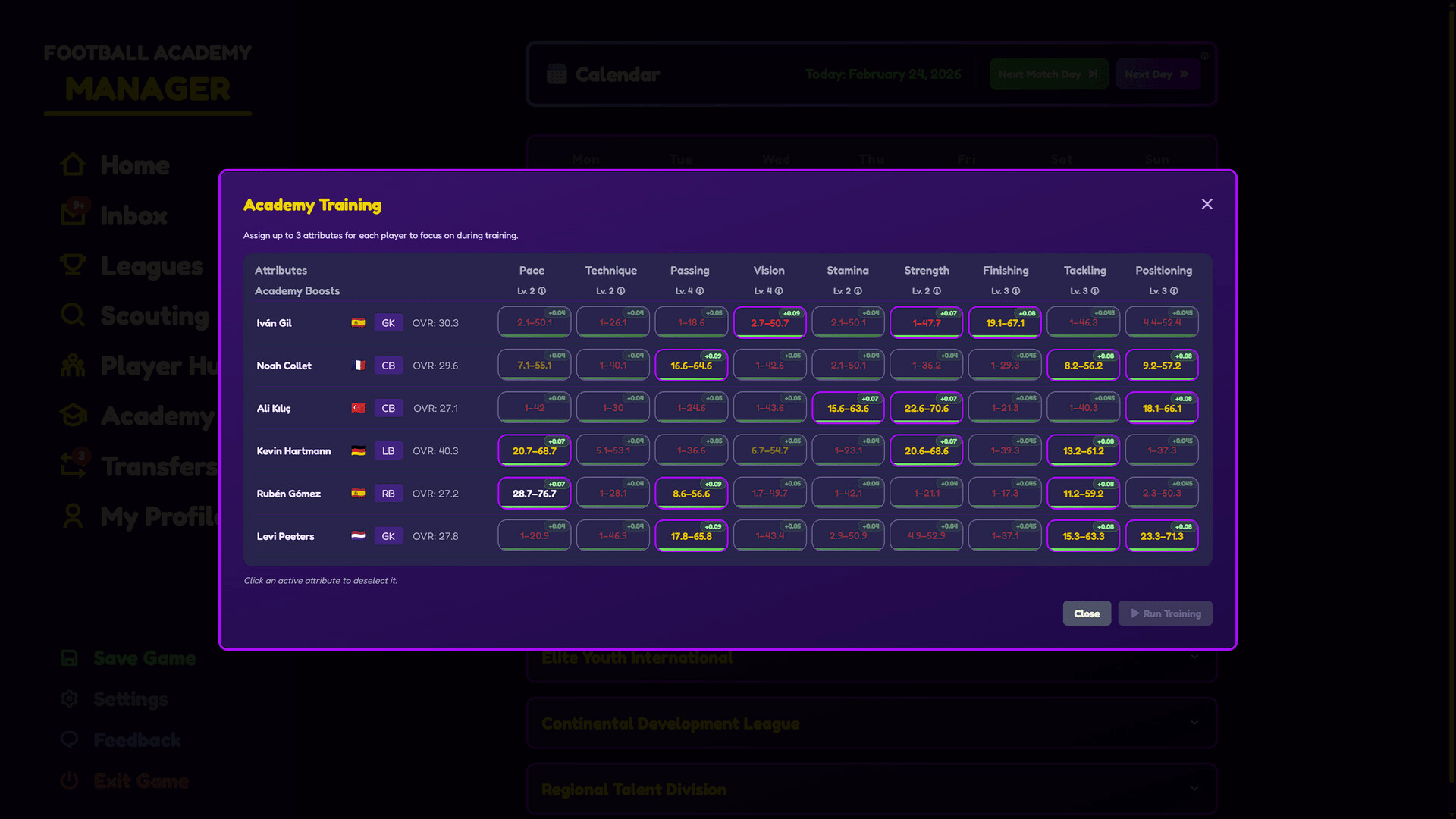Viewport: 1456px width, 819px height.
Task: Expand the Elite Youth International row chevron
Action: (x=1194, y=657)
